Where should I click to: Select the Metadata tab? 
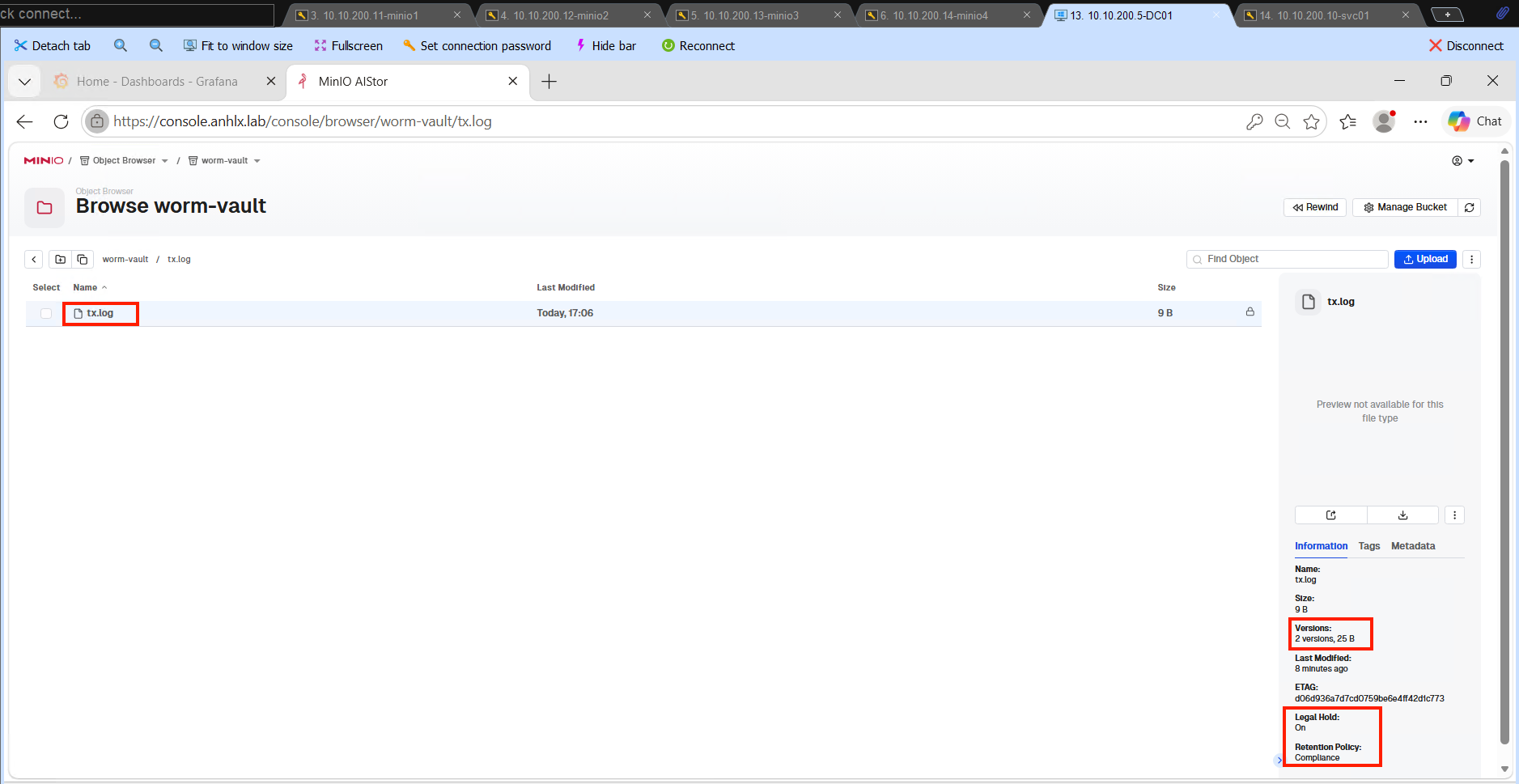pos(1413,546)
